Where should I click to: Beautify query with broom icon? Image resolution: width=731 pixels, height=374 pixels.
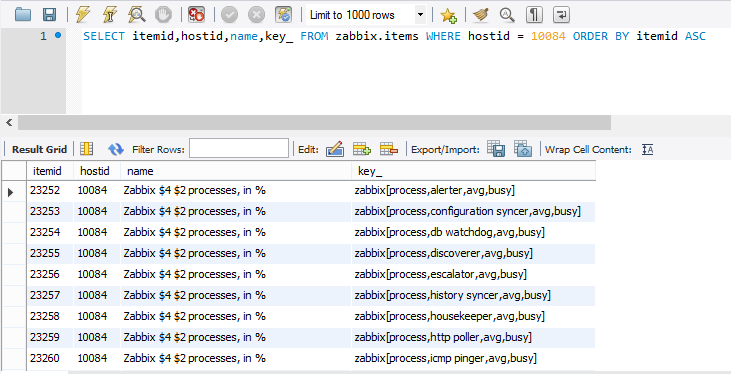480,14
